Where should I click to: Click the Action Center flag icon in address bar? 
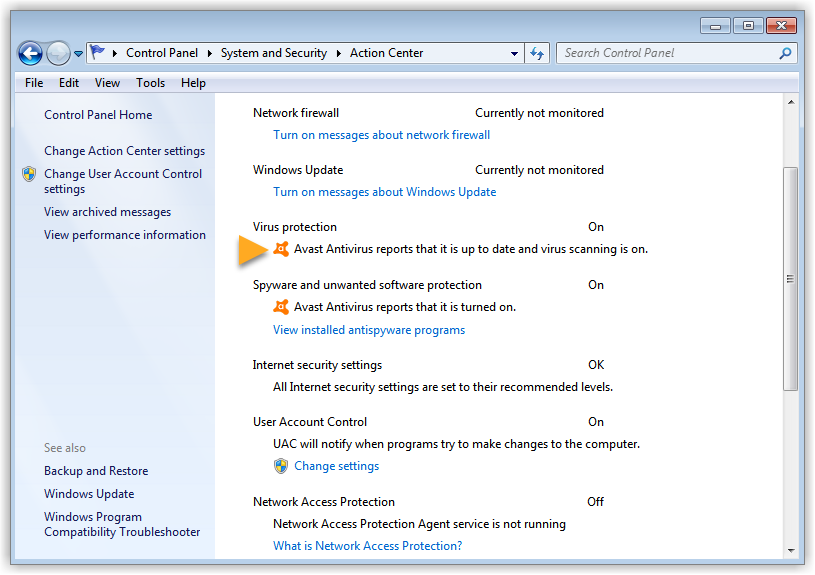pyautogui.click(x=97, y=53)
